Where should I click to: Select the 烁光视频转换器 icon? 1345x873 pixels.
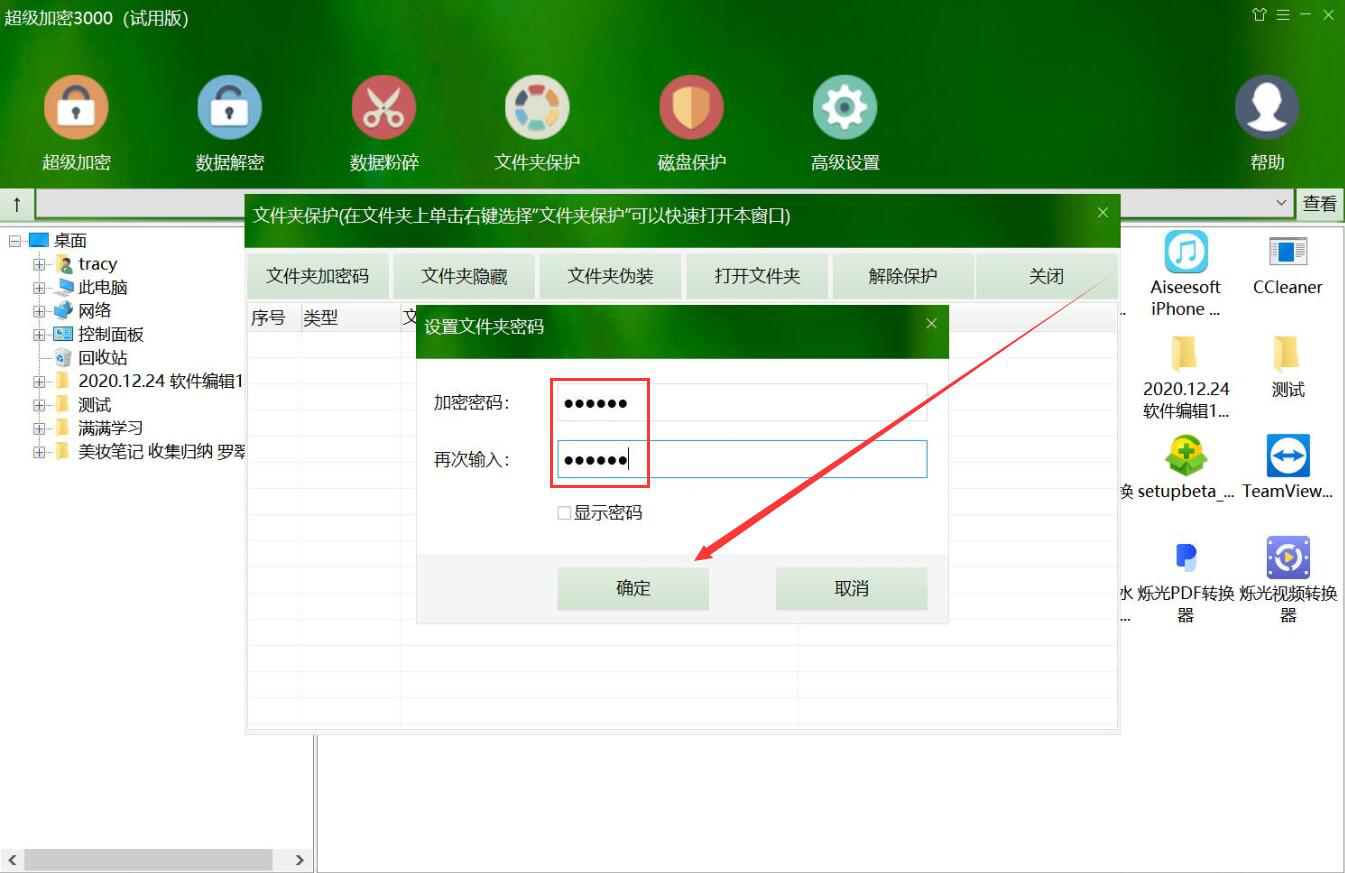(1288, 580)
